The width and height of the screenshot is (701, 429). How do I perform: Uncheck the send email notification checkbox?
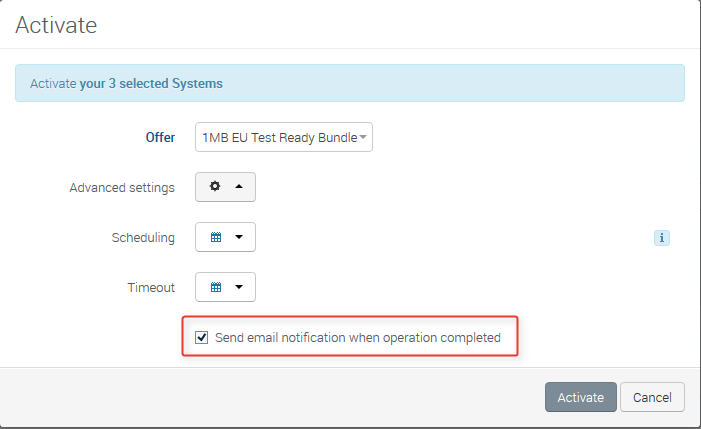coord(202,338)
